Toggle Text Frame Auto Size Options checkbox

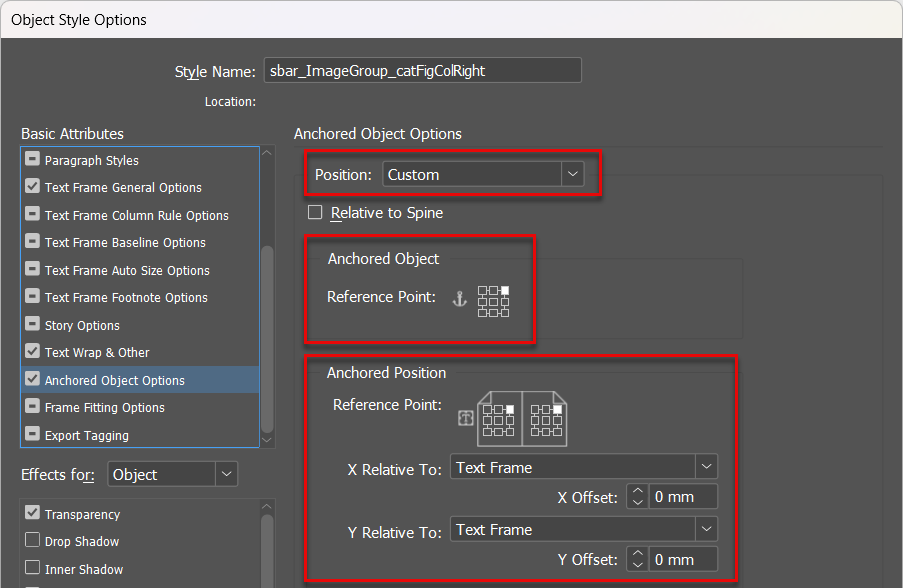33,268
